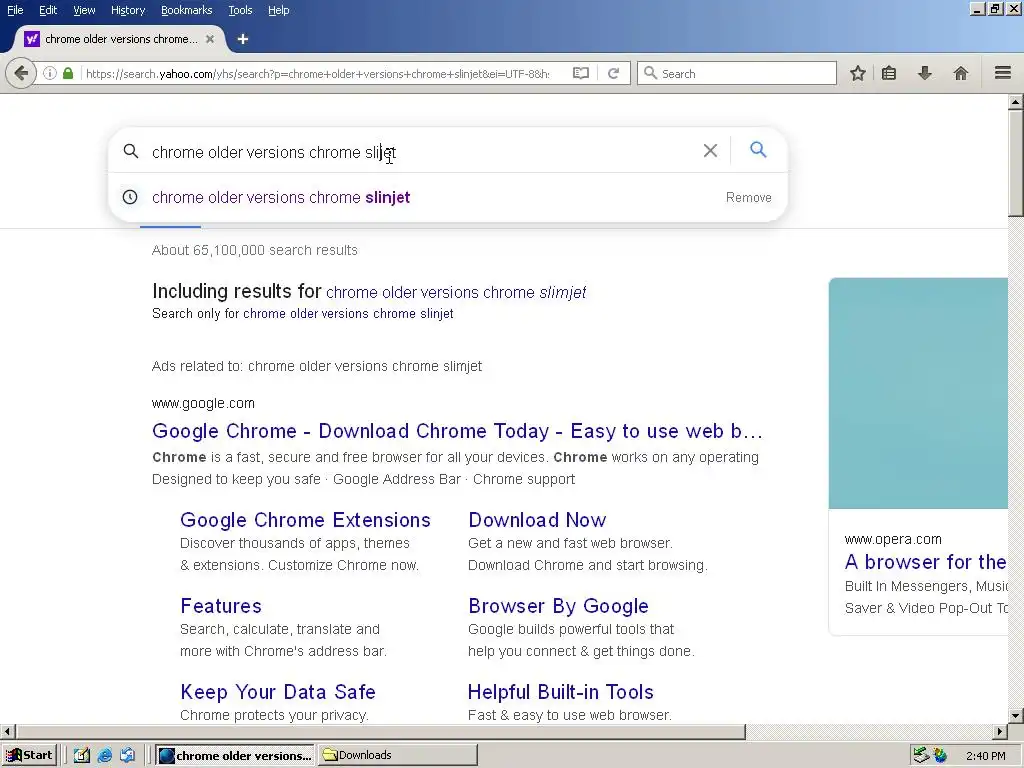Bookmark this page with the star icon
The image size is (1024, 768).
[x=857, y=73]
